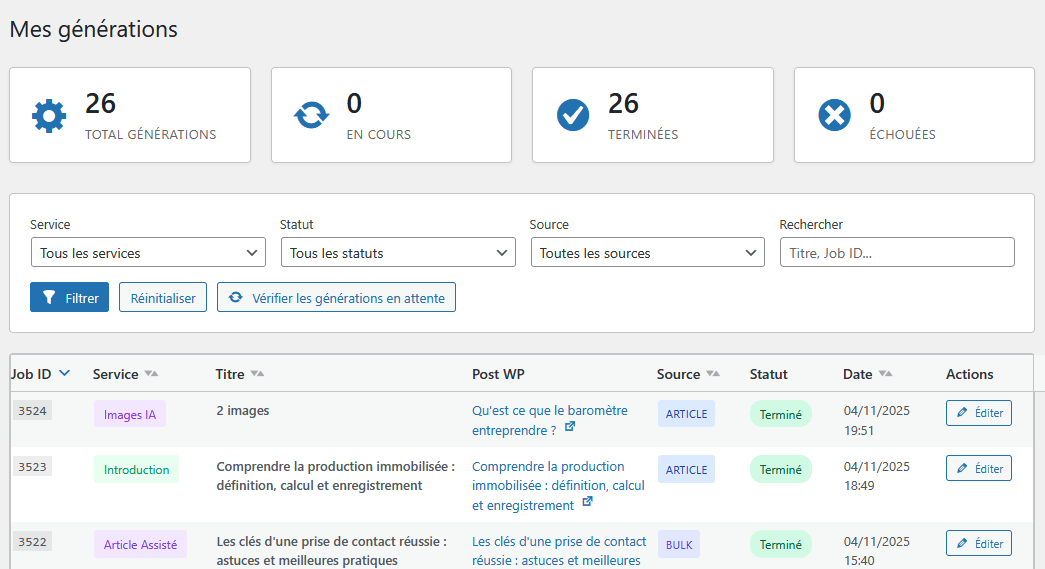This screenshot has width=1045, height=569.
Task: Sort by Service using column arrows
Action: click(151, 374)
